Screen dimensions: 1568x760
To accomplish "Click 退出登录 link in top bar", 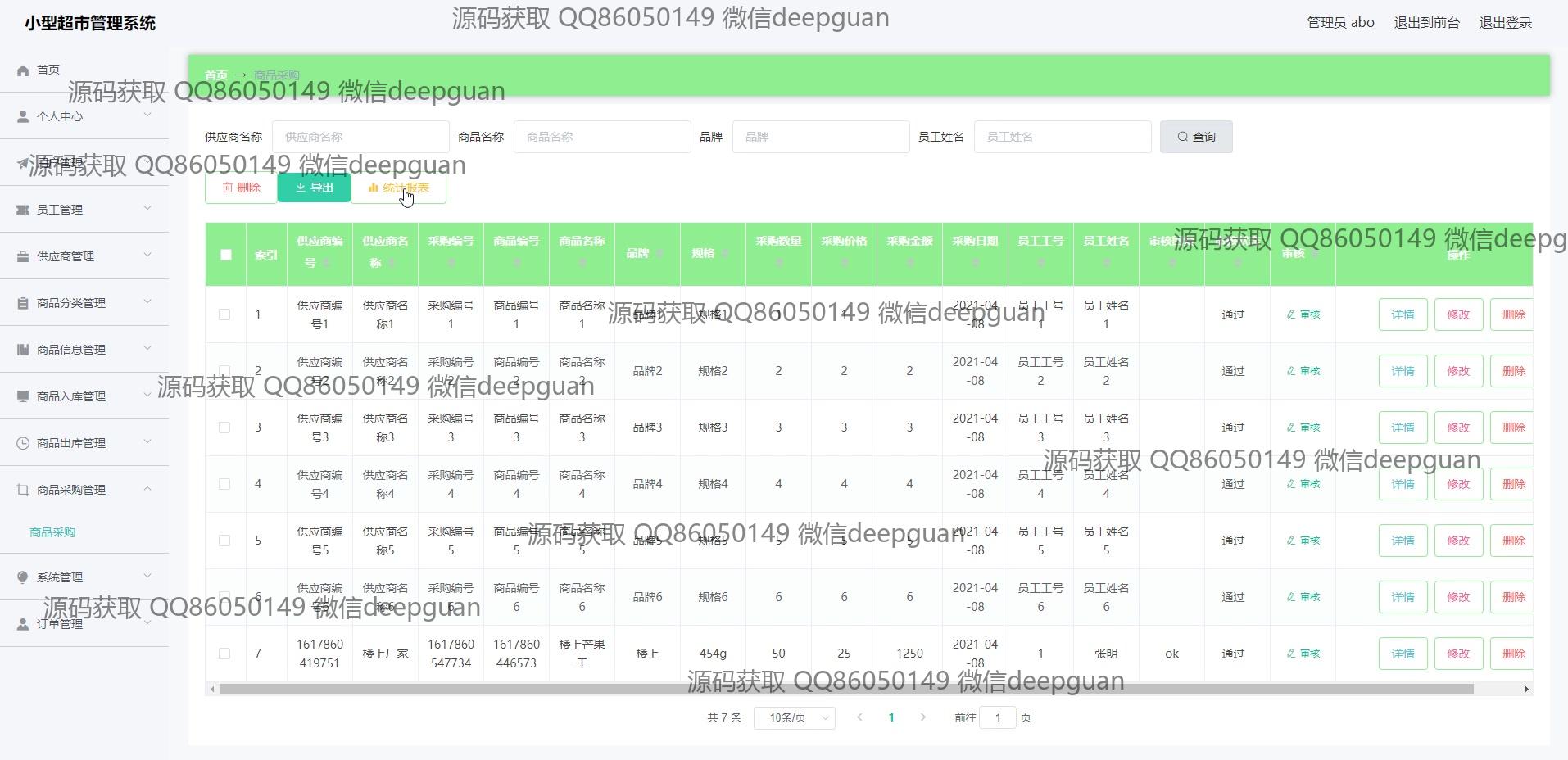I will coord(1505,23).
